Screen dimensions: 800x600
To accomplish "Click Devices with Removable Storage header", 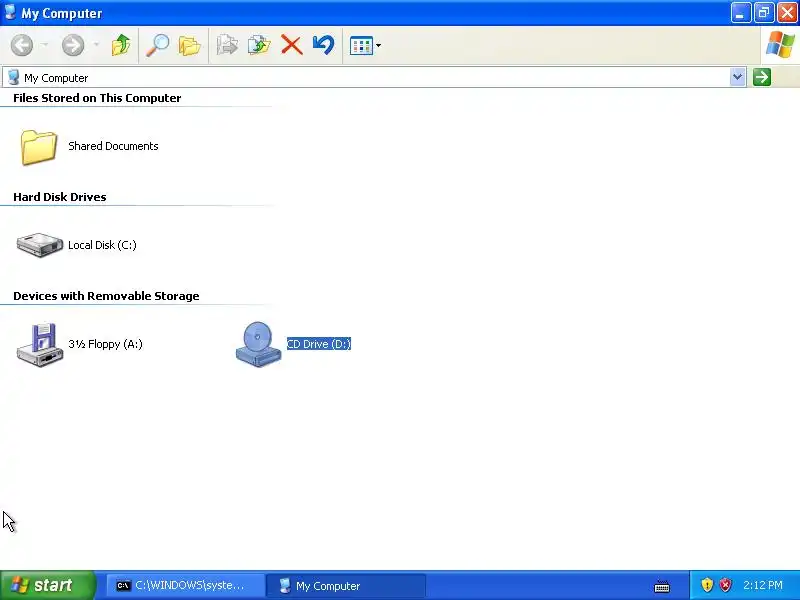I will click(x=106, y=296).
